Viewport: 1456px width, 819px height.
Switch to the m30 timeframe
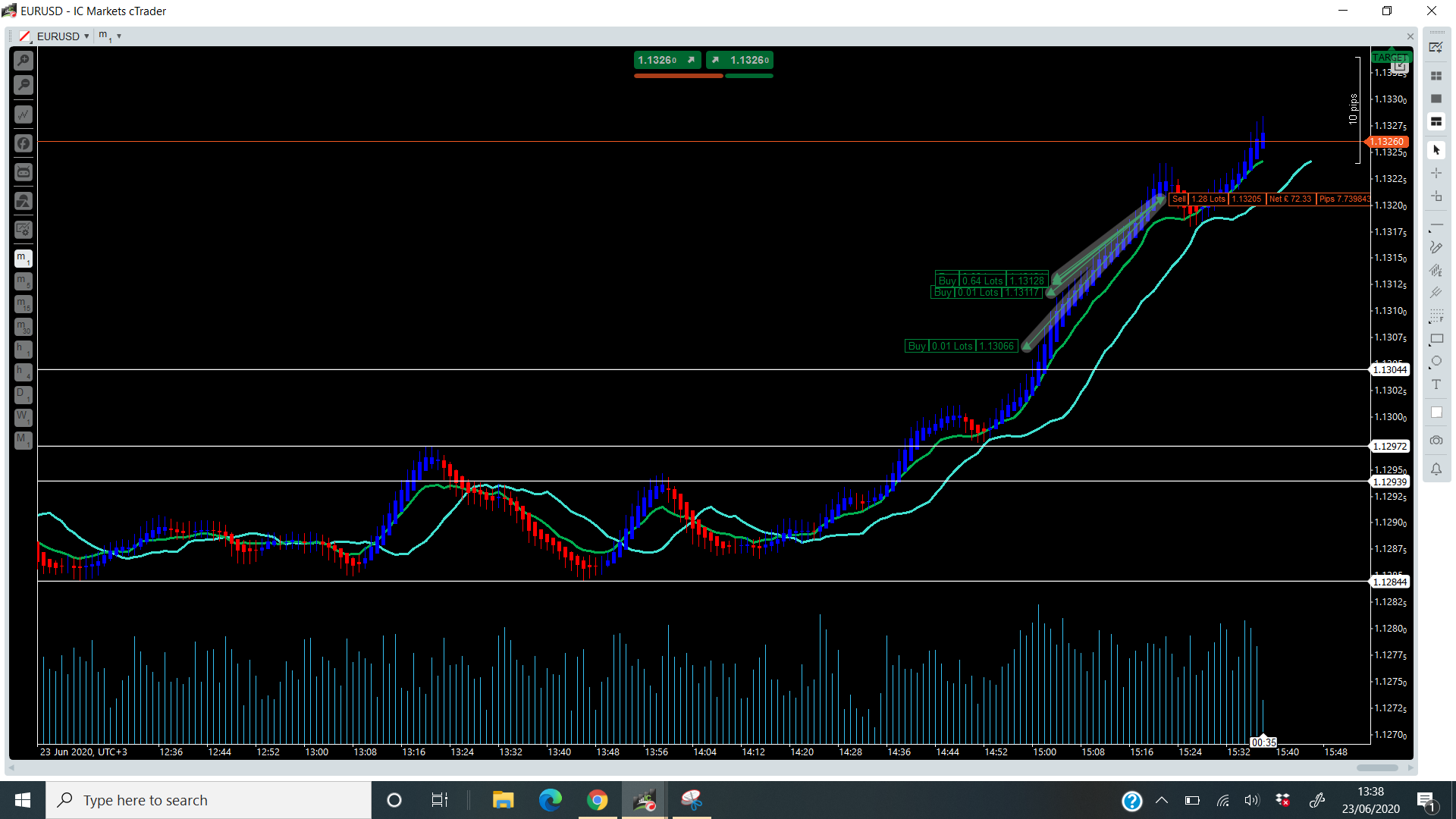pos(24,327)
